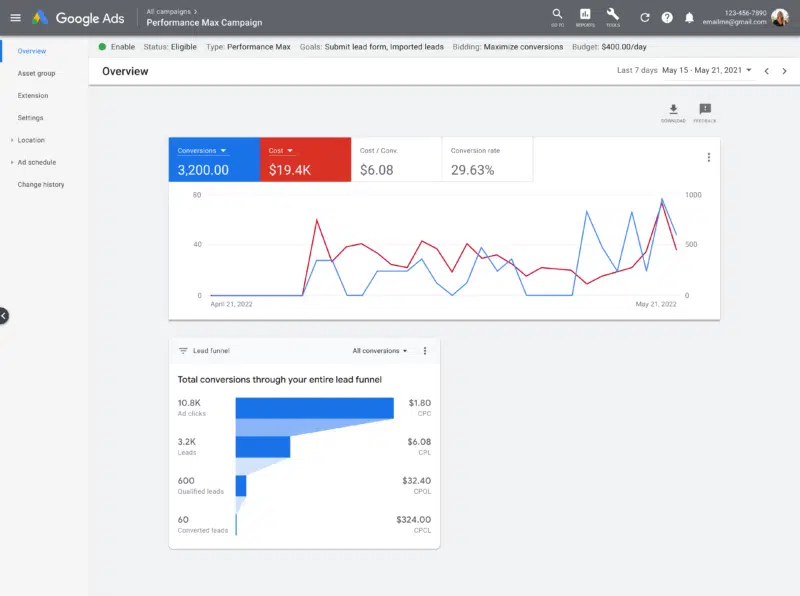Download the overview report
This screenshot has height=596, width=800.
[x=673, y=111]
